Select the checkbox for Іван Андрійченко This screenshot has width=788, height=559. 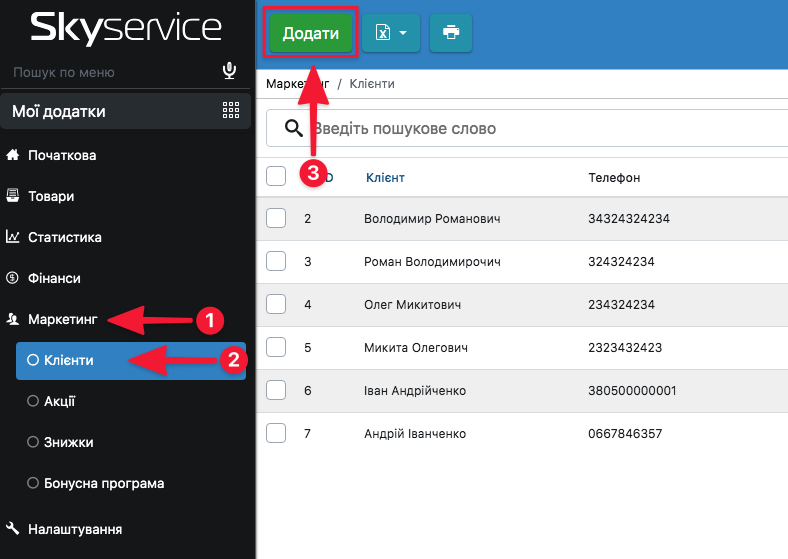coord(277,390)
